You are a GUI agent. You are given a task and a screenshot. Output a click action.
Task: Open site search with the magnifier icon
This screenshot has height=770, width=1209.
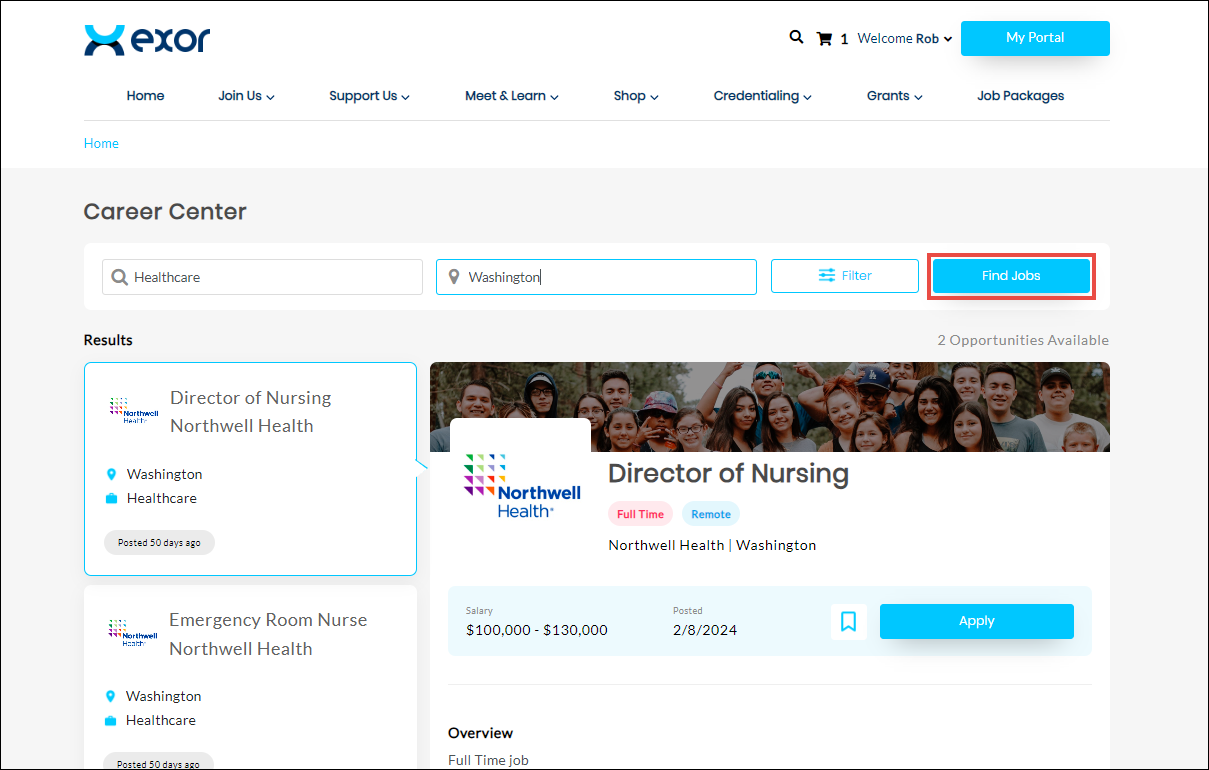[x=796, y=37]
